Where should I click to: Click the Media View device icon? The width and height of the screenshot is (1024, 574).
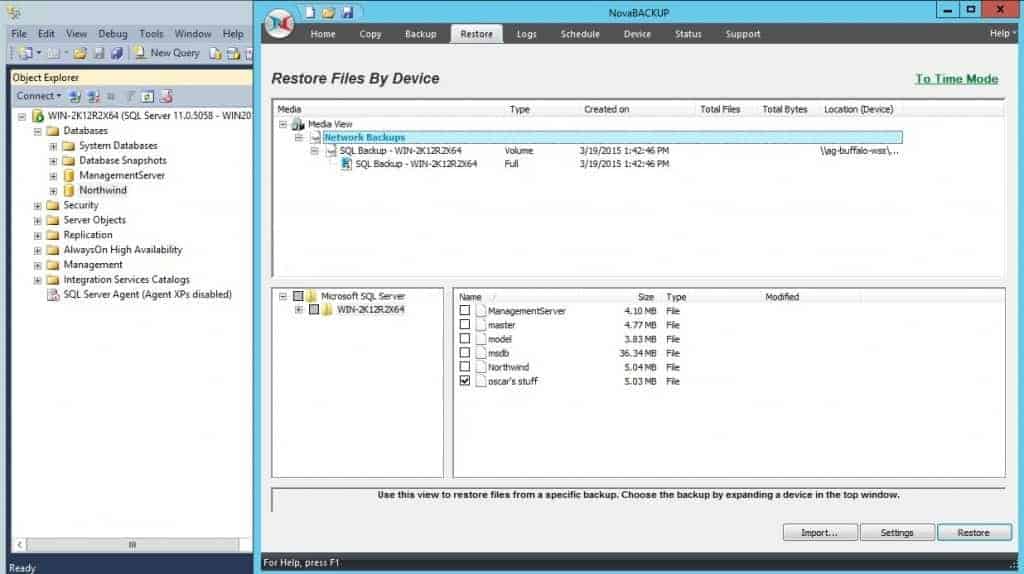pyautogui.click(x=298, y=124)
